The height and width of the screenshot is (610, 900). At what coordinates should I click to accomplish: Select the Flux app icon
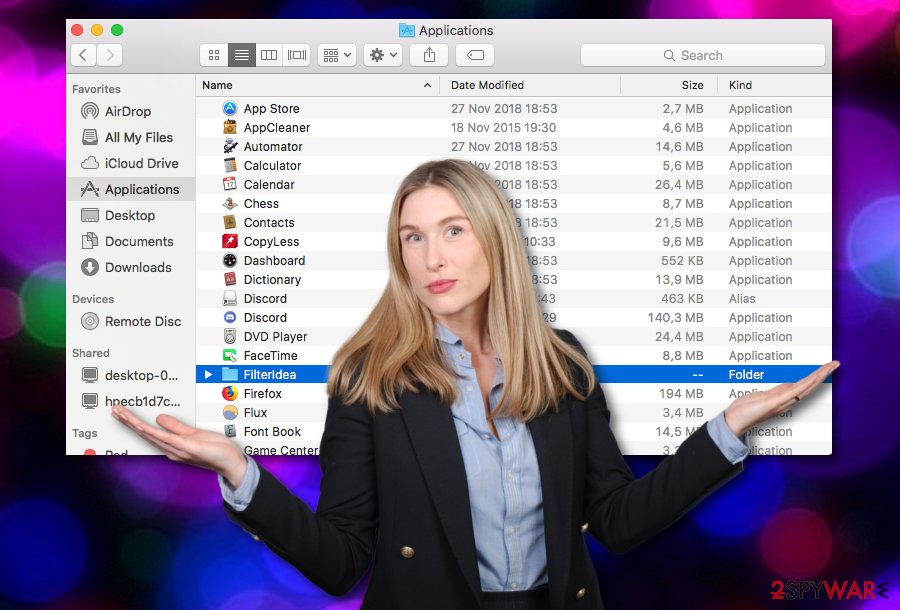tap(230, 412)
